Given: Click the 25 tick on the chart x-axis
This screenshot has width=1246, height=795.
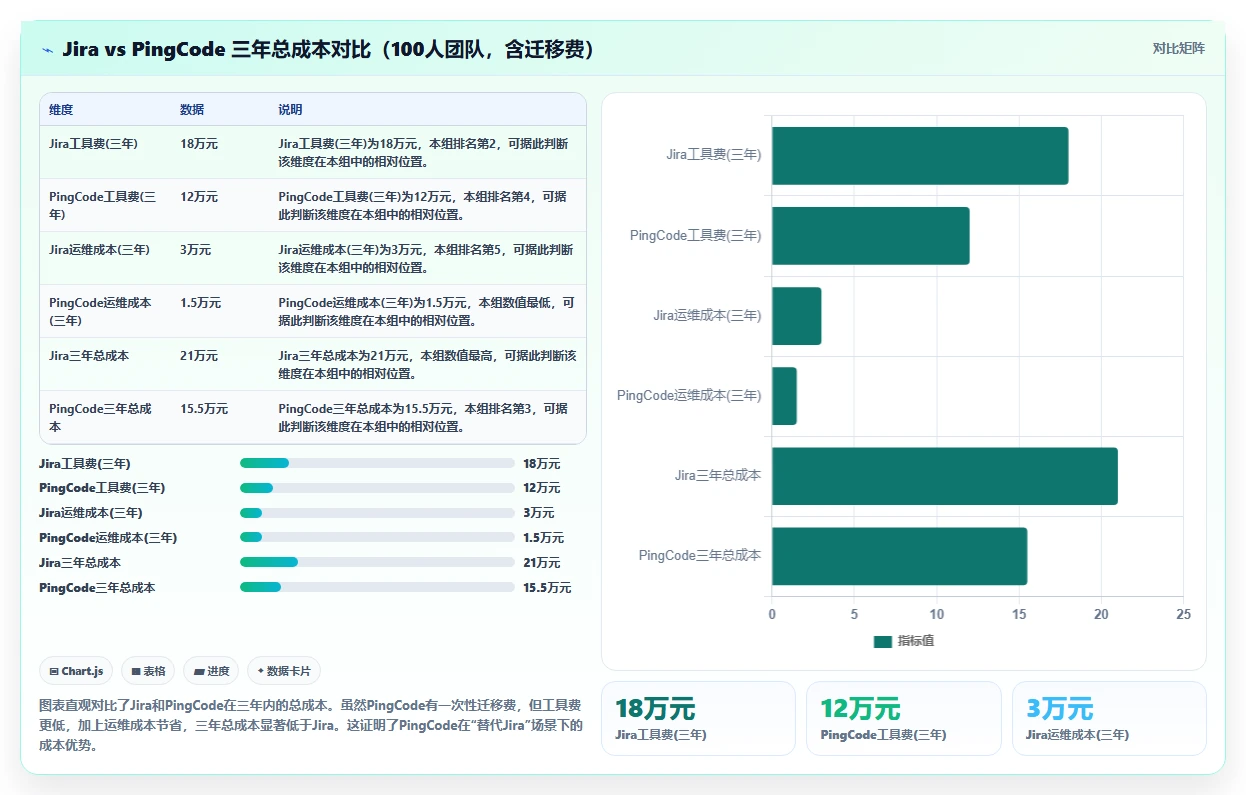Looking at the screenshot, I should point(1184,614).
